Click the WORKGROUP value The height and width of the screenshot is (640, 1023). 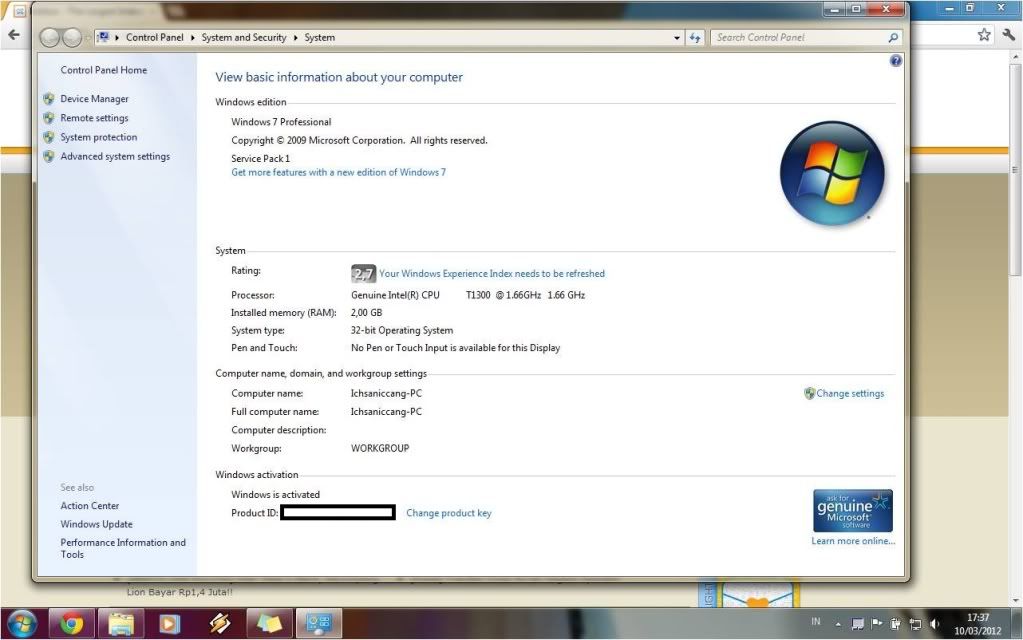click(380, 448)
